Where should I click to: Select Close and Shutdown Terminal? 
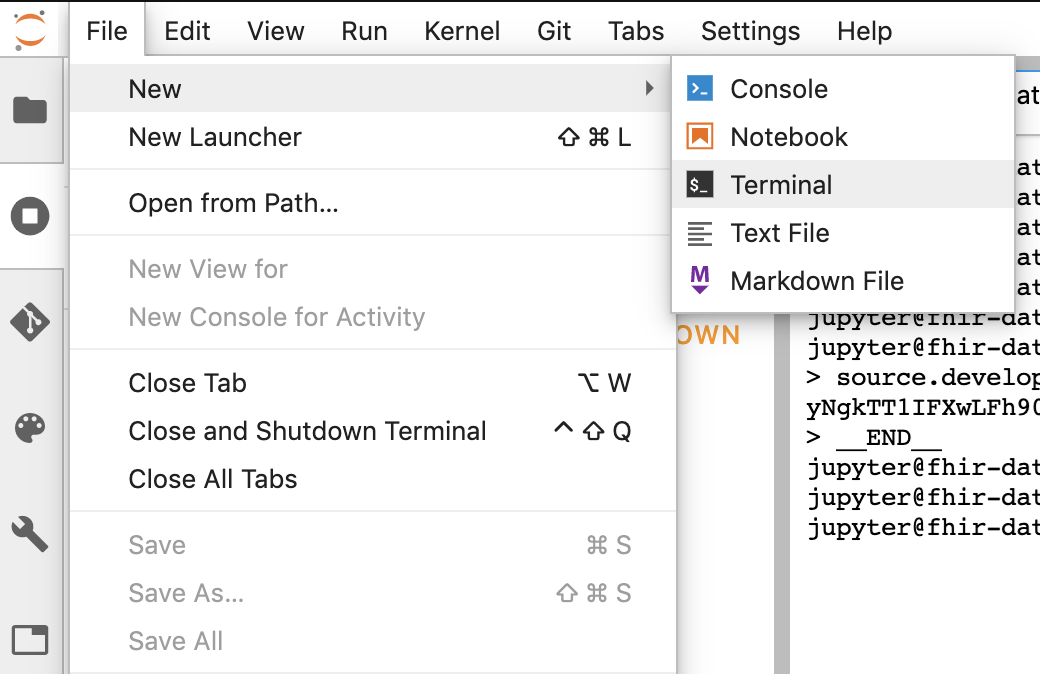(307, 431)
